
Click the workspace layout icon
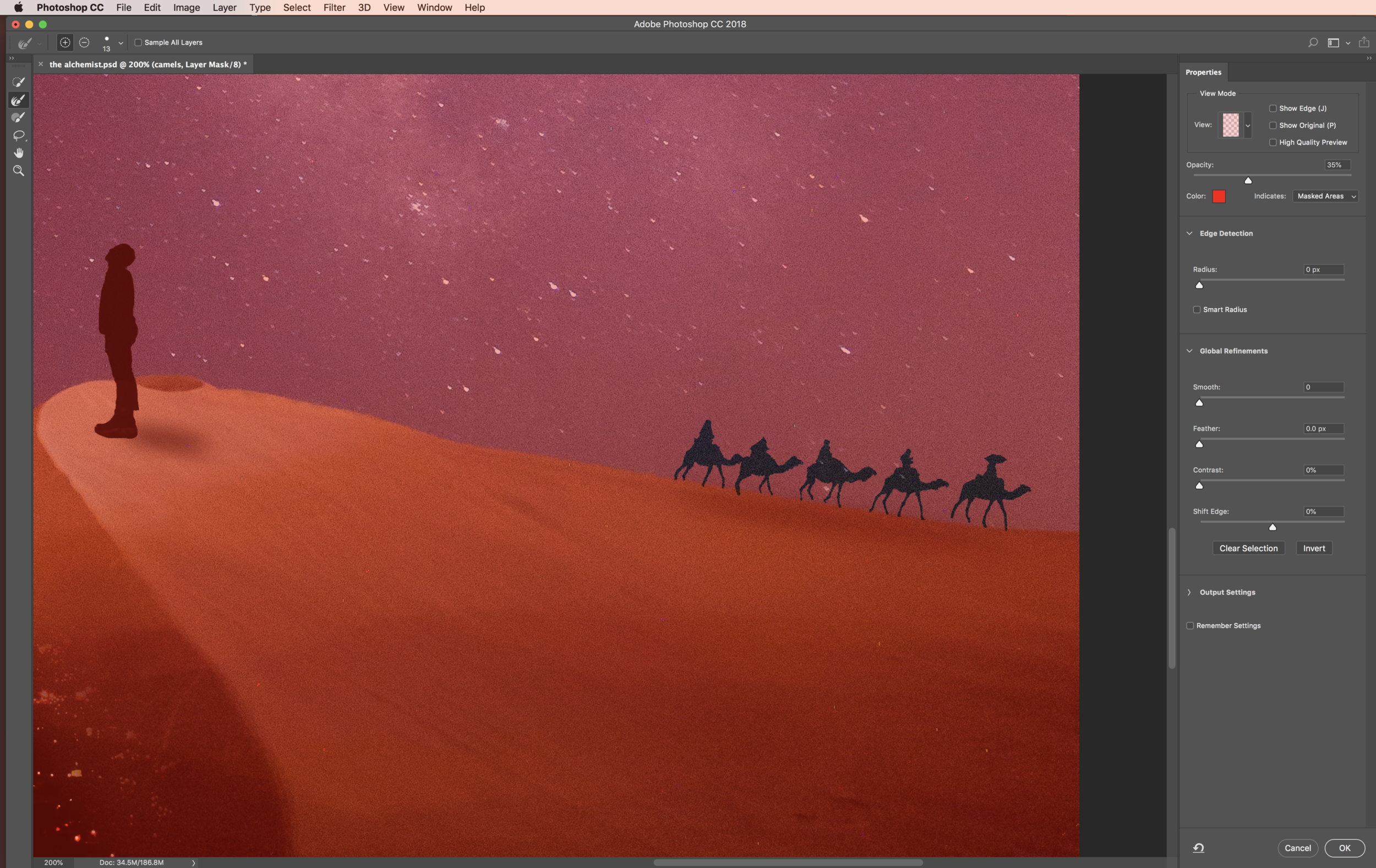[1333, 43]
